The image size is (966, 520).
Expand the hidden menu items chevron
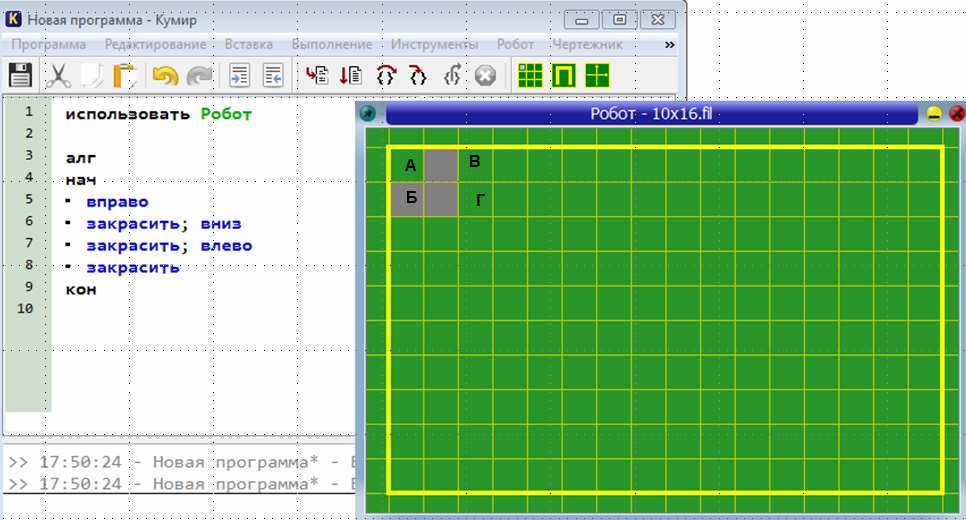pos(670,45)
